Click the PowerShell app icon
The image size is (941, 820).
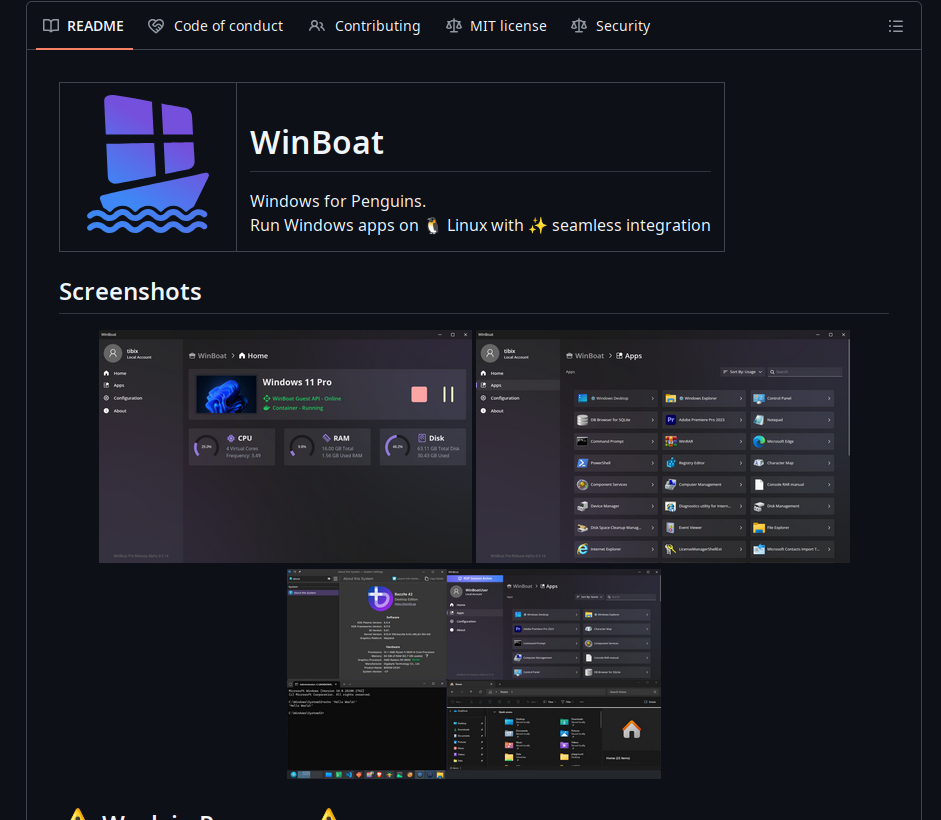point(582,463)
